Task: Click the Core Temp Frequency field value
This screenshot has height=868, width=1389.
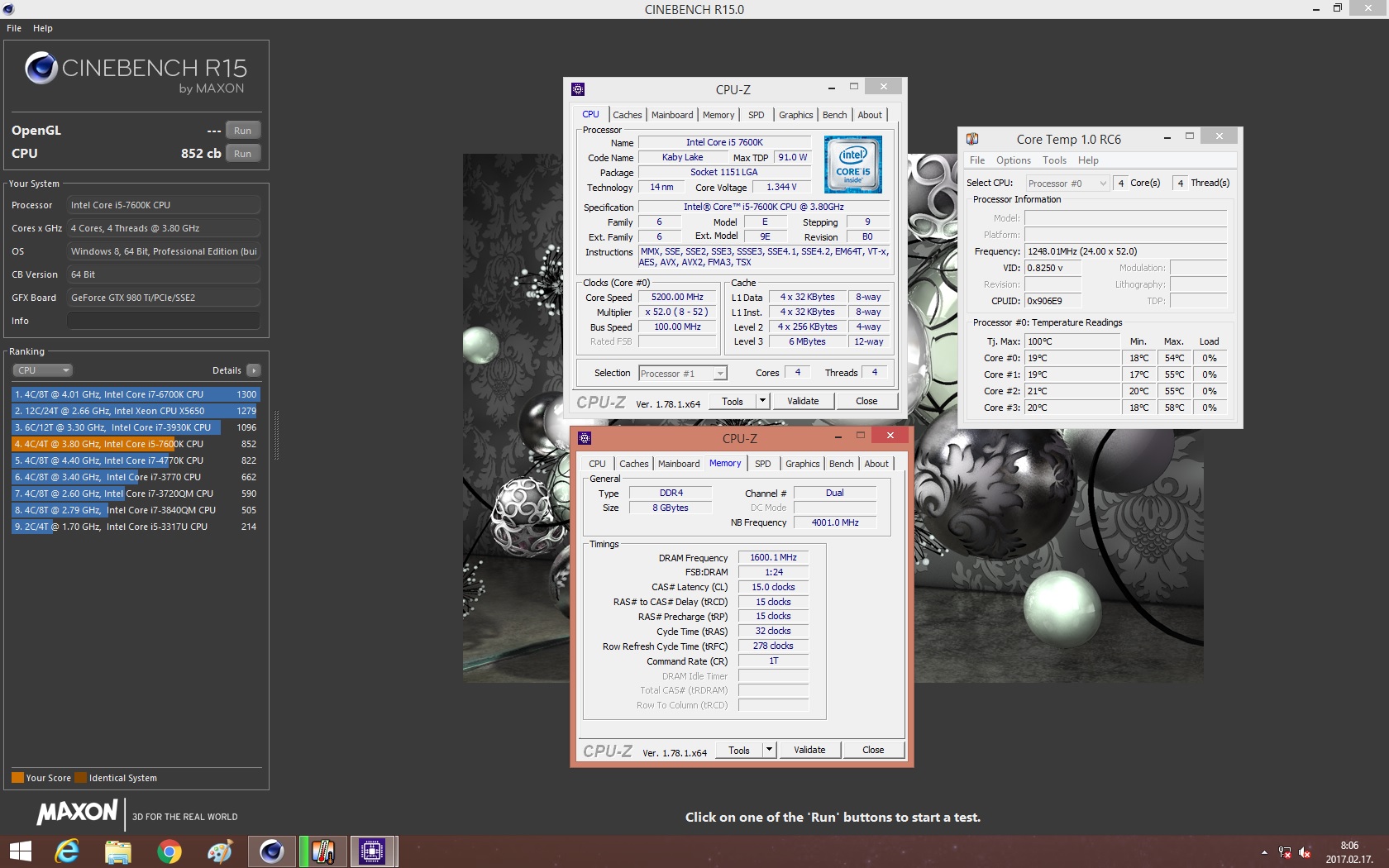Action: (x=1126, y=251)
